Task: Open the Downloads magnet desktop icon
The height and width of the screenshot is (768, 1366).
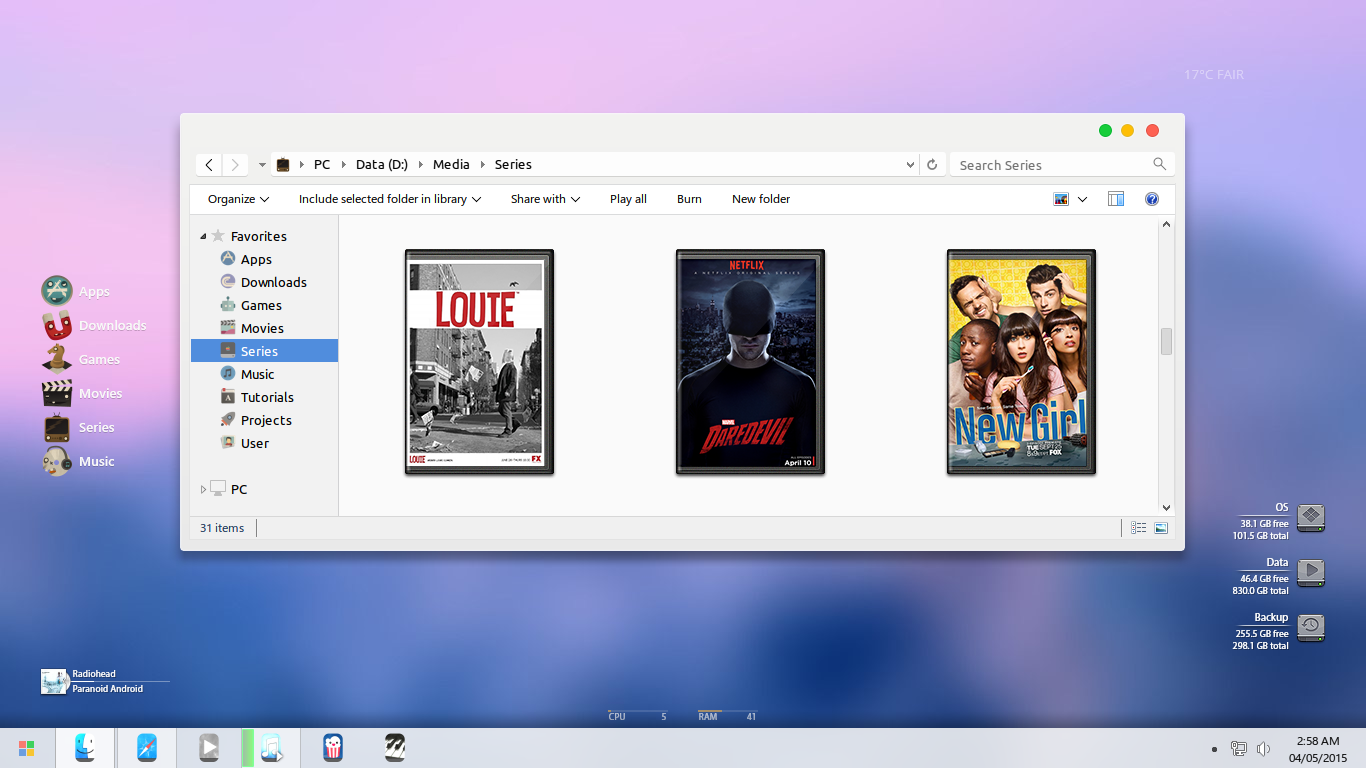Action: point(57,325)
